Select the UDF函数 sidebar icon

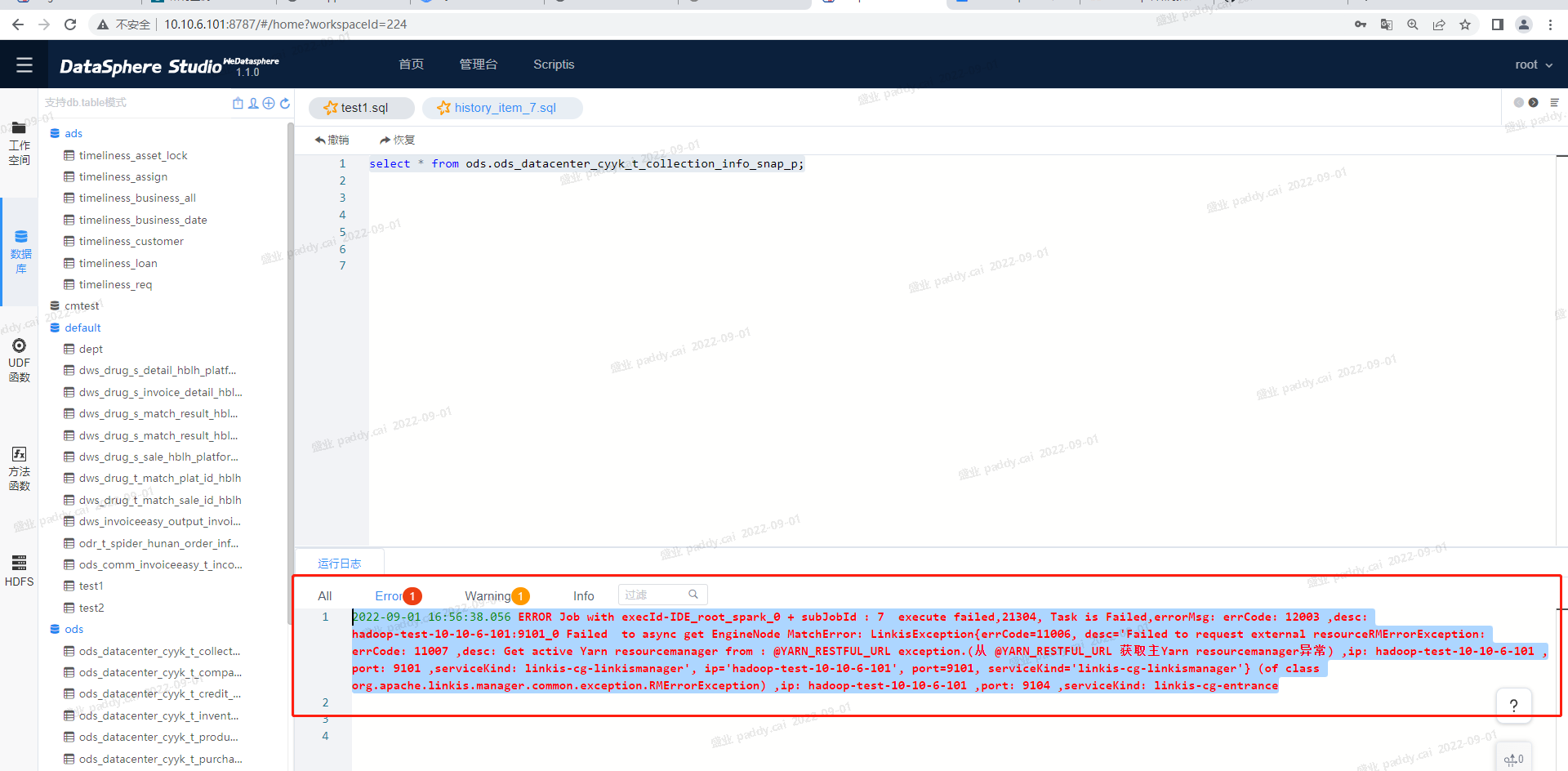(x=19, y=356)
